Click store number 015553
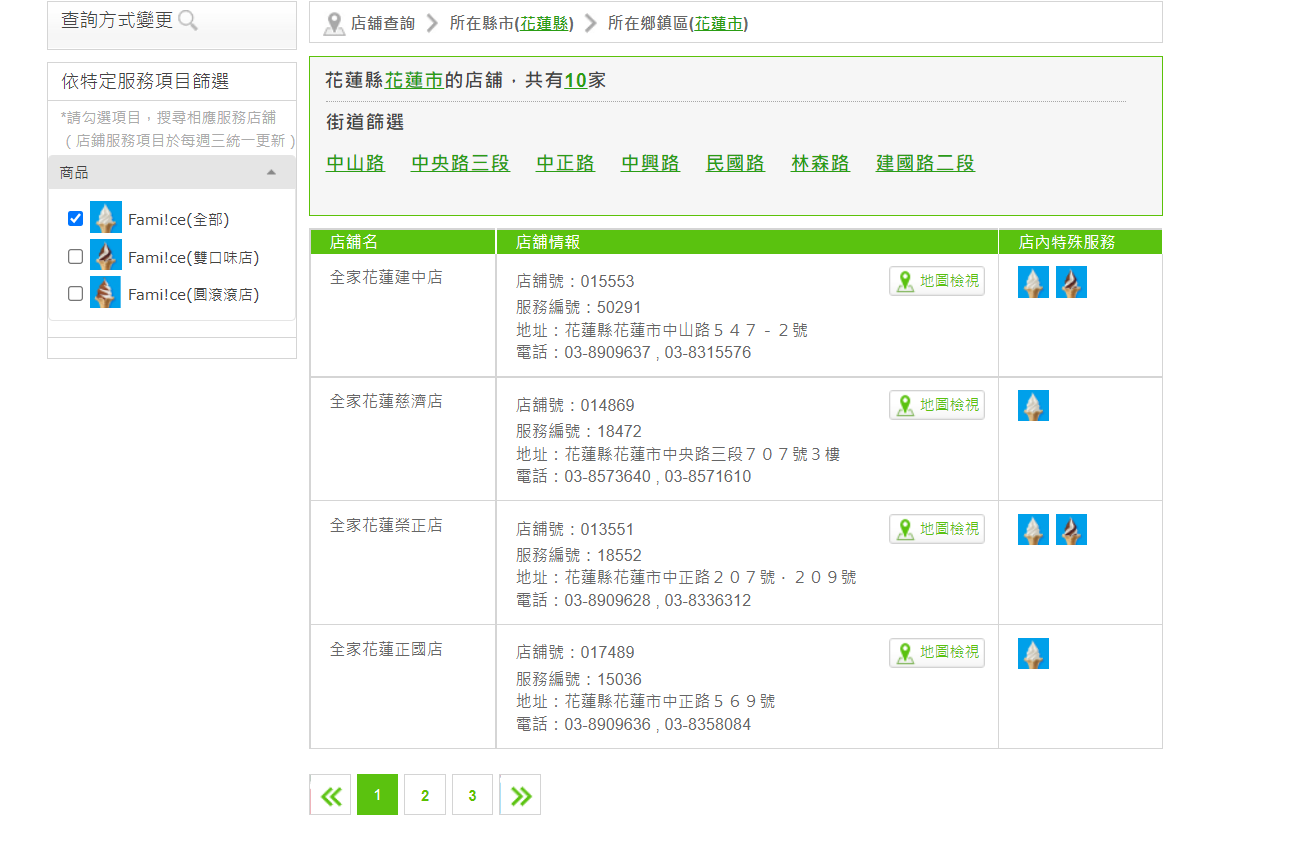This screenshot has height=855, width=1289. coord(607,281)
